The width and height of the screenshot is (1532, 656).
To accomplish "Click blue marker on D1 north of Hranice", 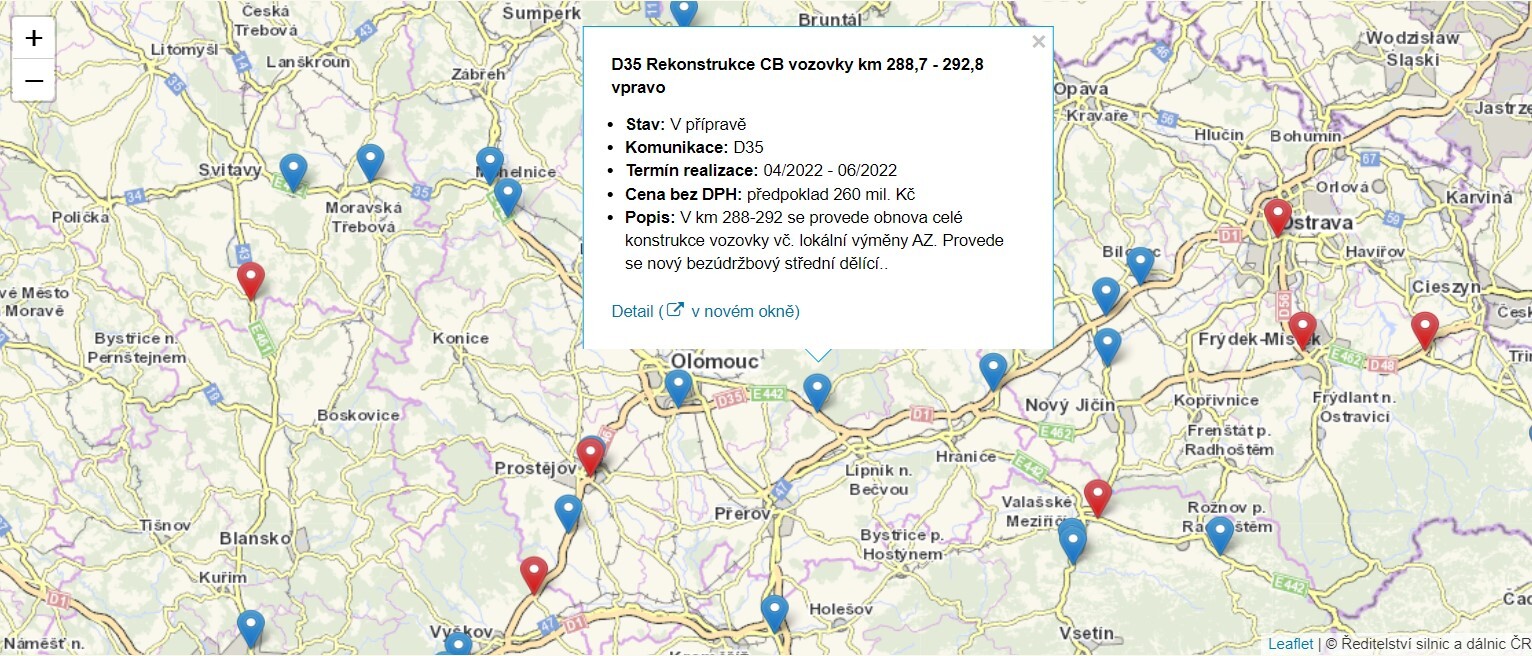I will click(993, 372).
